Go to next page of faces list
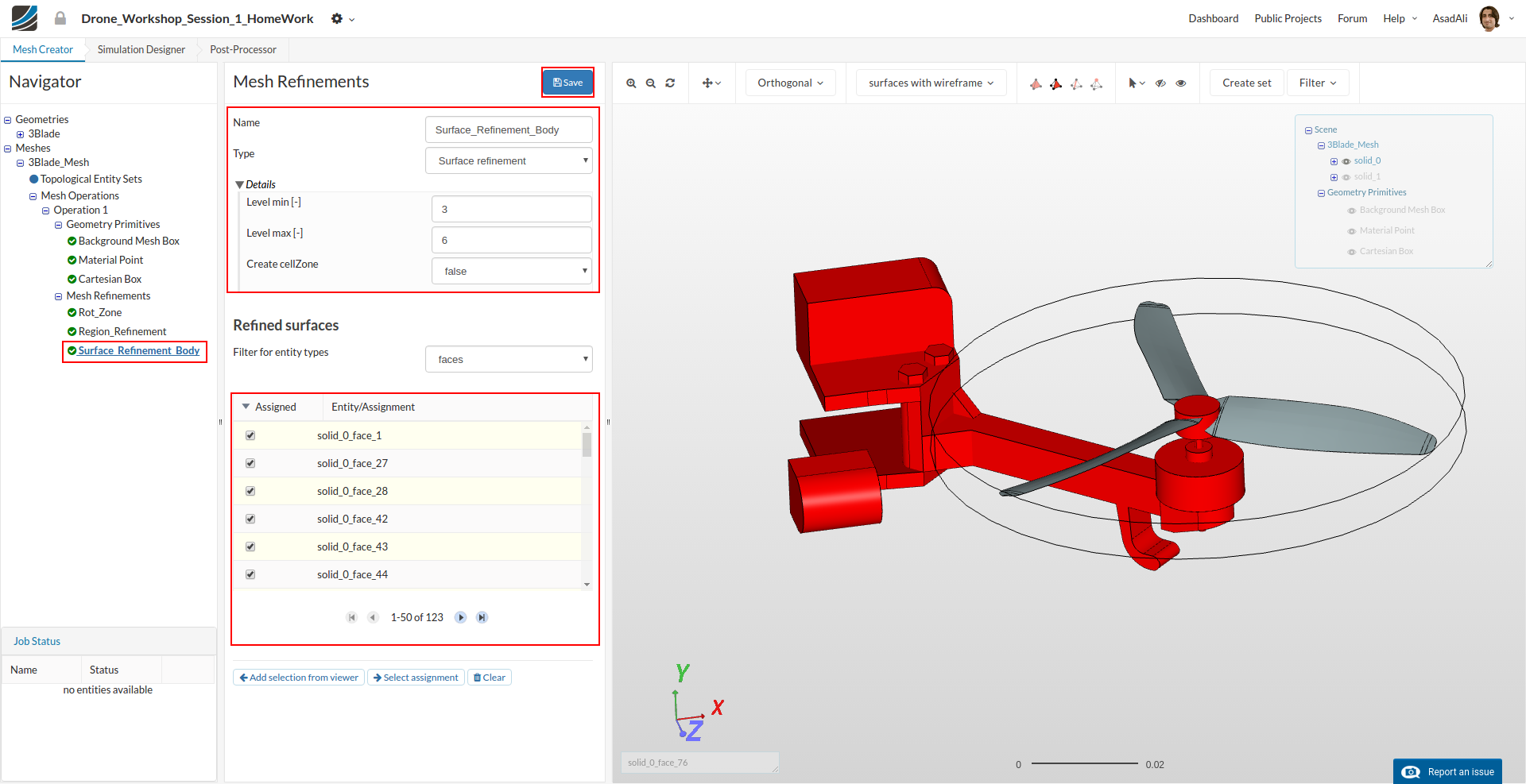 (x=460, y=617)
